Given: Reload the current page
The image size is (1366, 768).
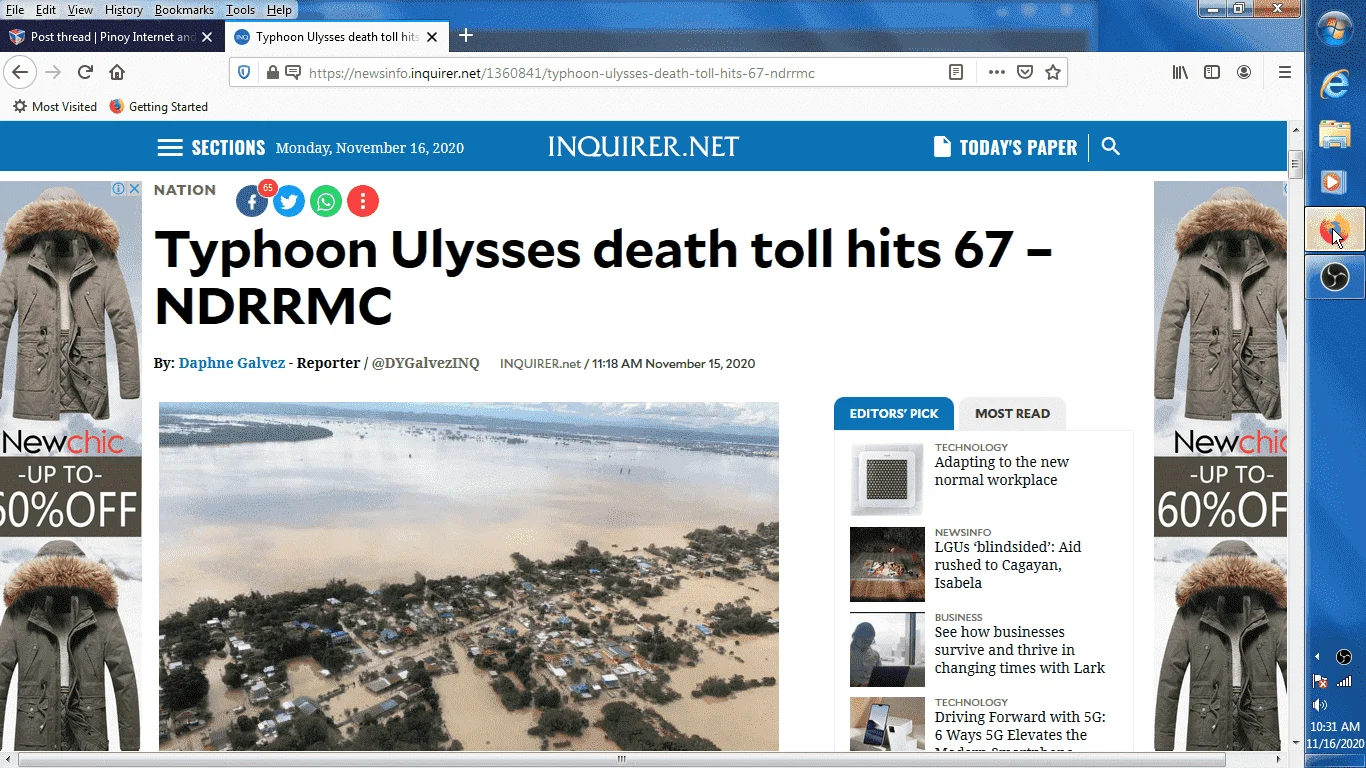Looking at the screenshot, I should pyautogui.click(x=85, y=72).
